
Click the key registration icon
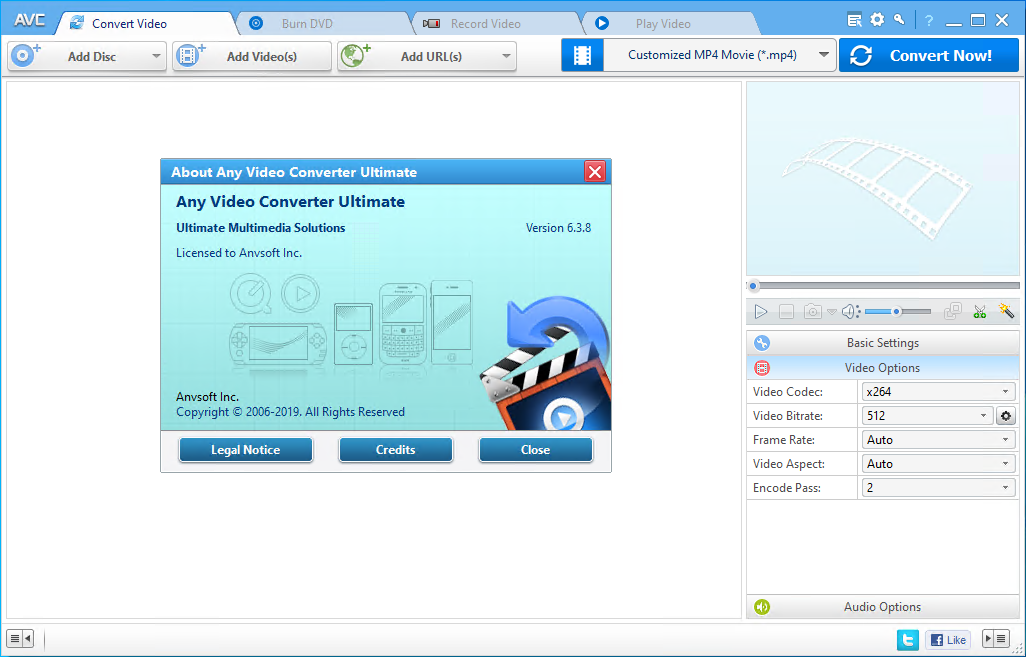(900, 20)
